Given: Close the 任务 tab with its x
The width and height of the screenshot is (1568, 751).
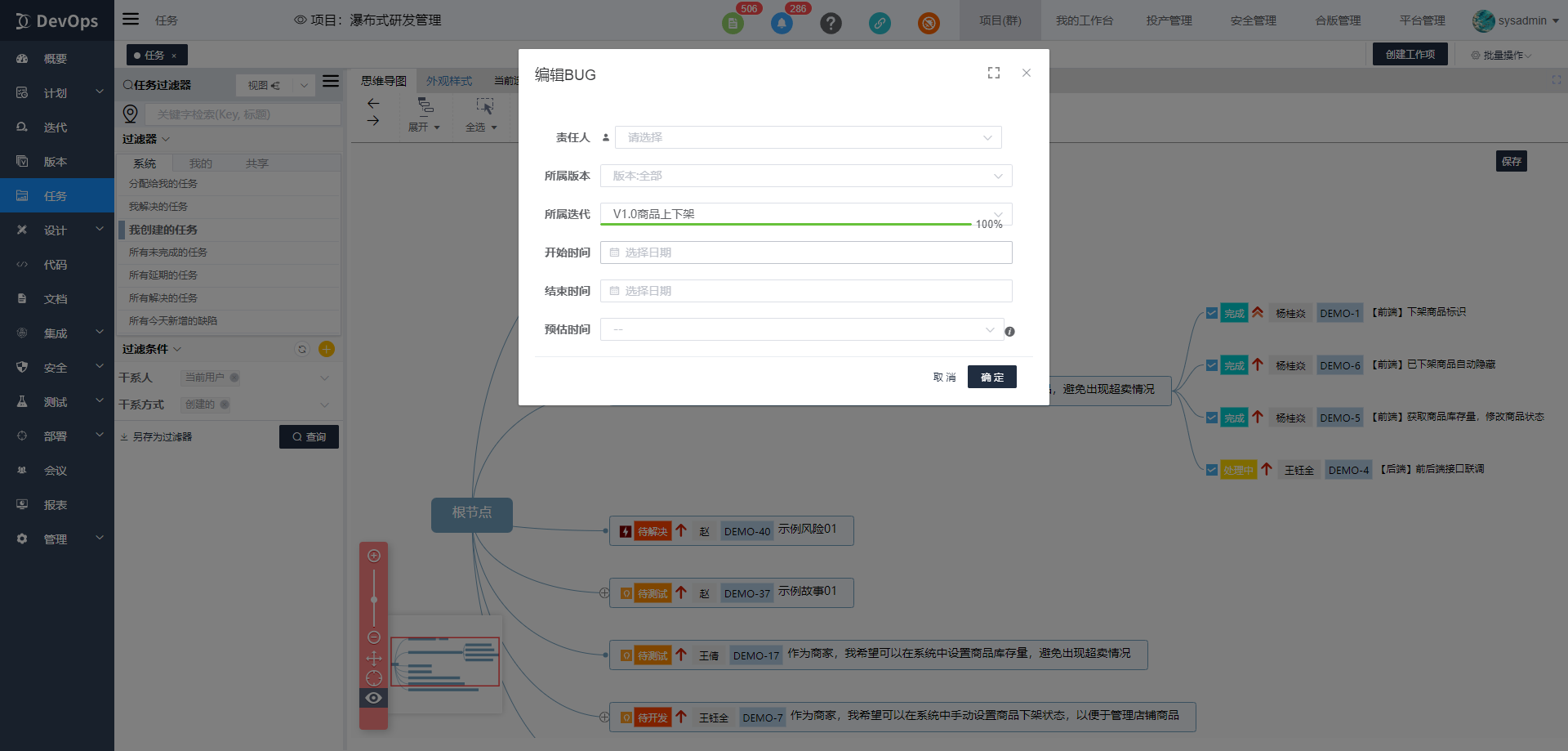Looking at the screenshot, I should point(174,56).
